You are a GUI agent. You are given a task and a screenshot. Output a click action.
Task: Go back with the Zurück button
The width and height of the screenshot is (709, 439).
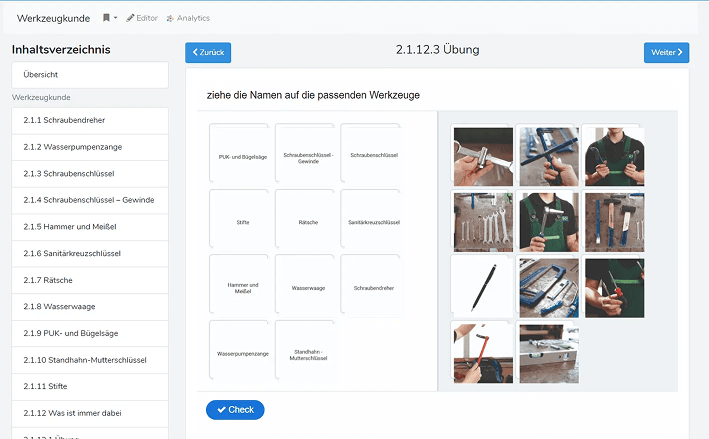208,52
